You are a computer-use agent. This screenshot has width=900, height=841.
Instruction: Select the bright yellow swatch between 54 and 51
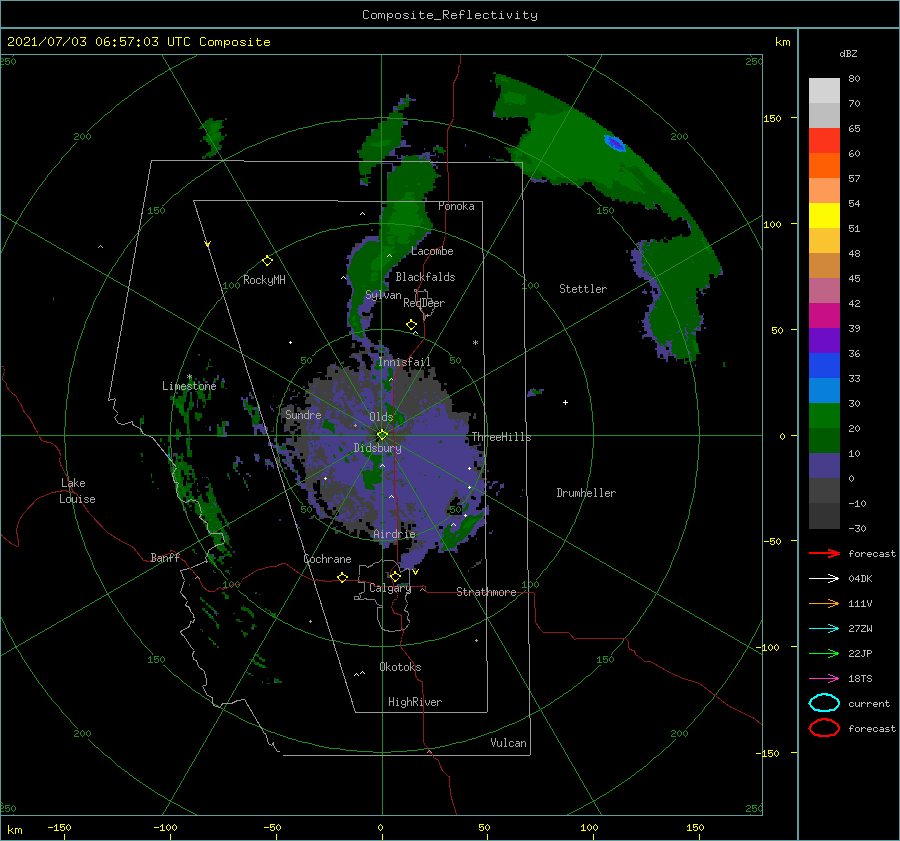(824, 216)
